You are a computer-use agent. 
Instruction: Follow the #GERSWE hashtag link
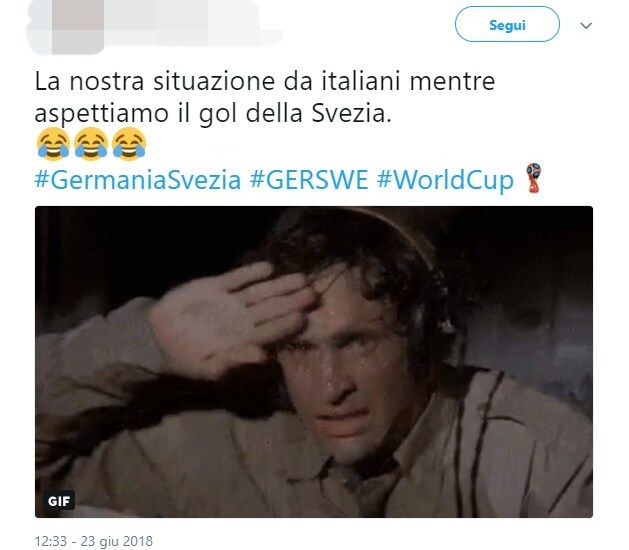pyautogui.click(x=309, y=179)
